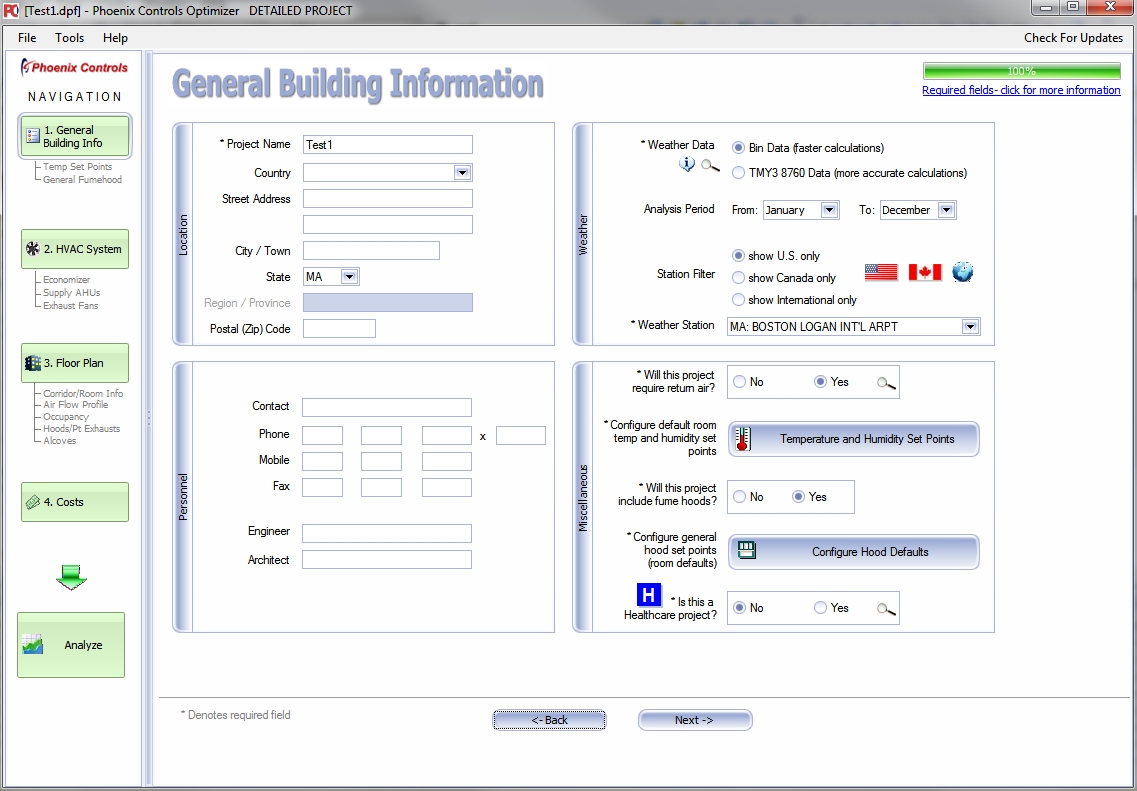The width and height of the screenshot is (1137, 791).
Task: Click the Analyze button
Action: coord(71,645)
